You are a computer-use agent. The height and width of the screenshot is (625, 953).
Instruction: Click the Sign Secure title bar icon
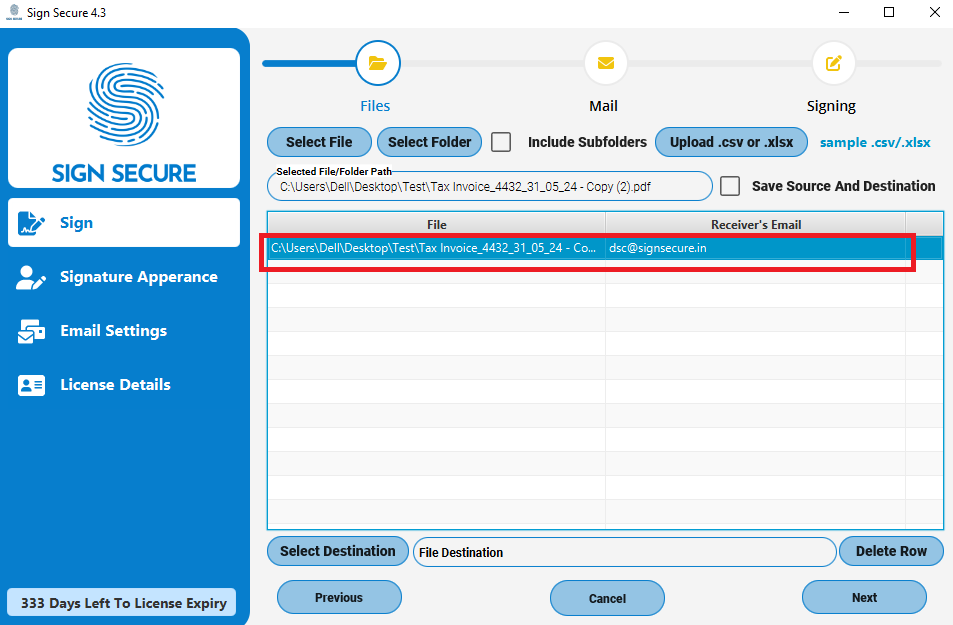pyautogui.click(x=14, y=12)
